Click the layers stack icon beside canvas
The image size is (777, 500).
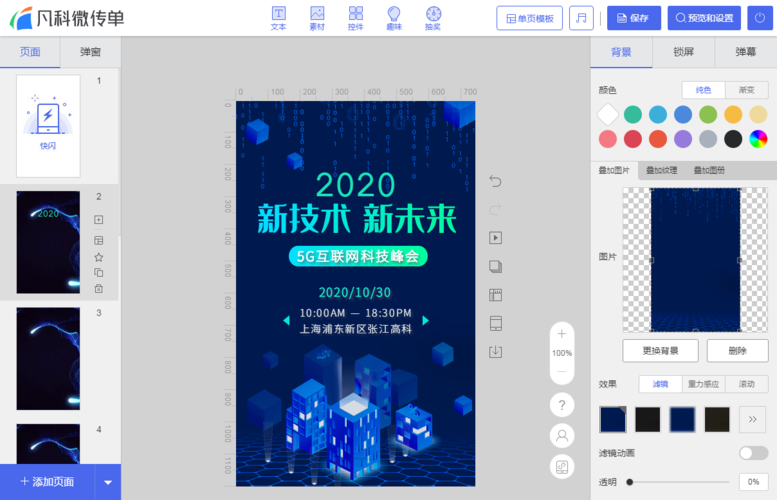(495, 267)
